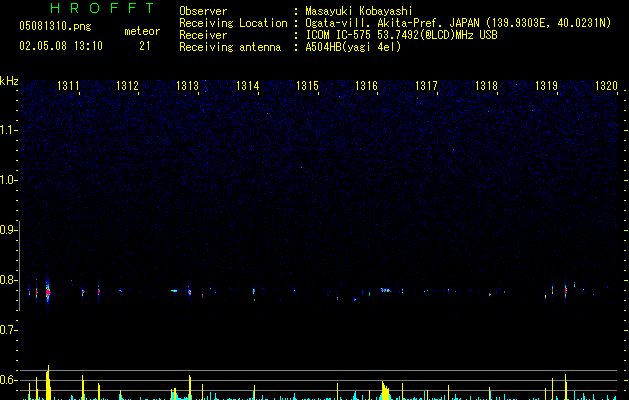The width and height of the screenshot is (629, 400).
Task: Click the 1311 time marker
Action: [68, 86]
